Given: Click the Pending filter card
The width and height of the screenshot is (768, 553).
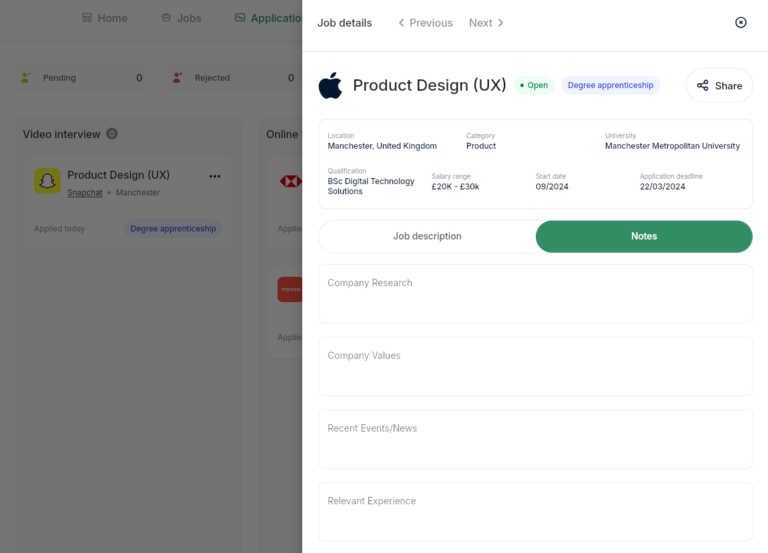Looking at the screenshot, I should 80,78.
